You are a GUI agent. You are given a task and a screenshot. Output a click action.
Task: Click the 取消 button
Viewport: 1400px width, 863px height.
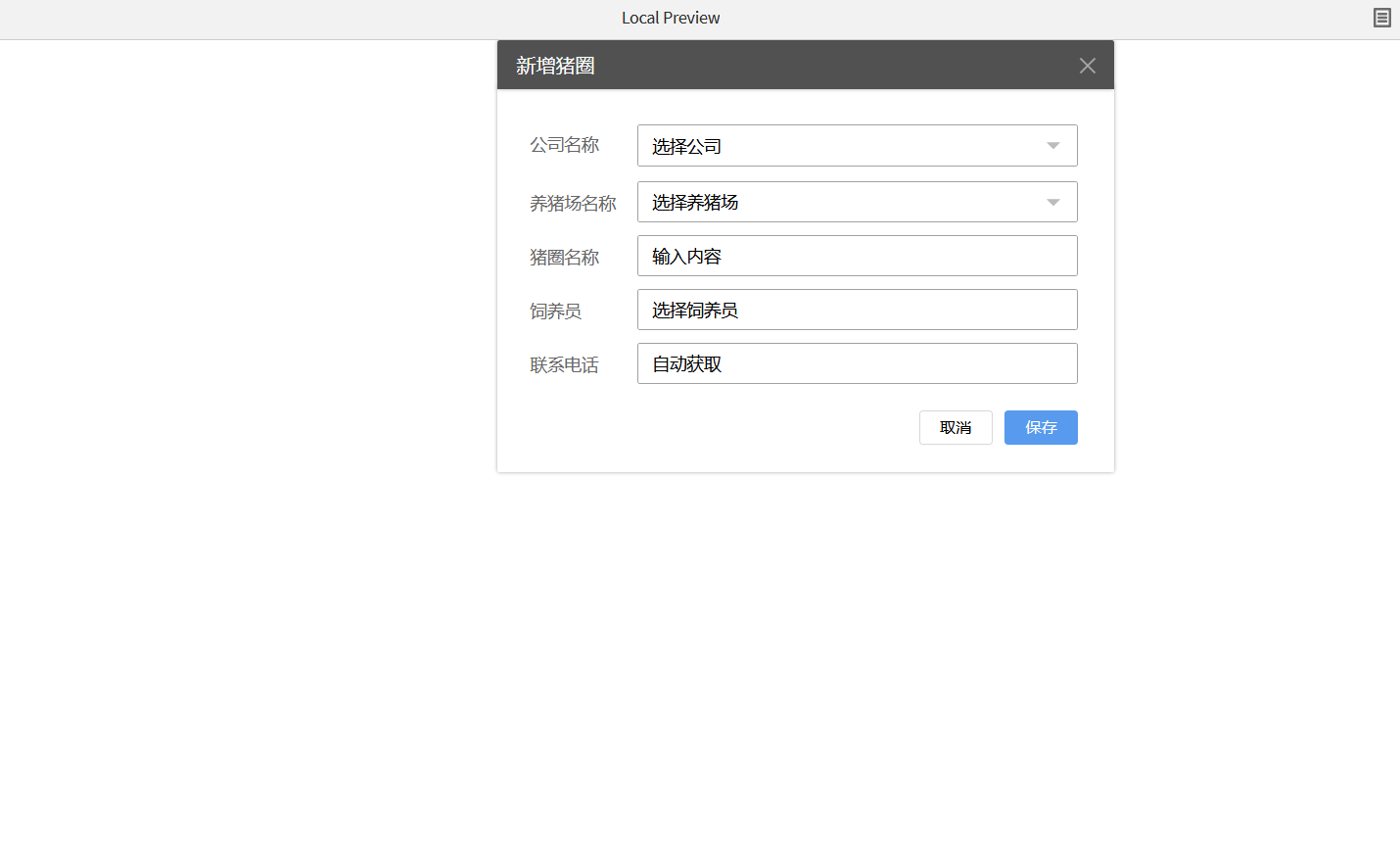click(956, 427)
